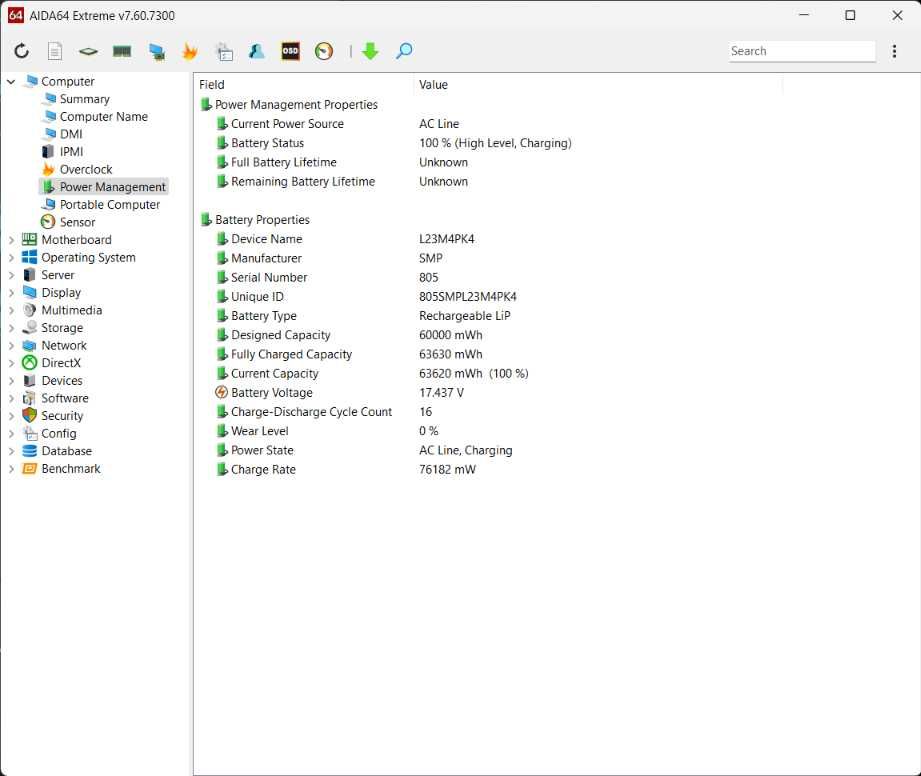Expand the Multimedia node arrow
Screen dimensions: 921x776
(11, 310)
